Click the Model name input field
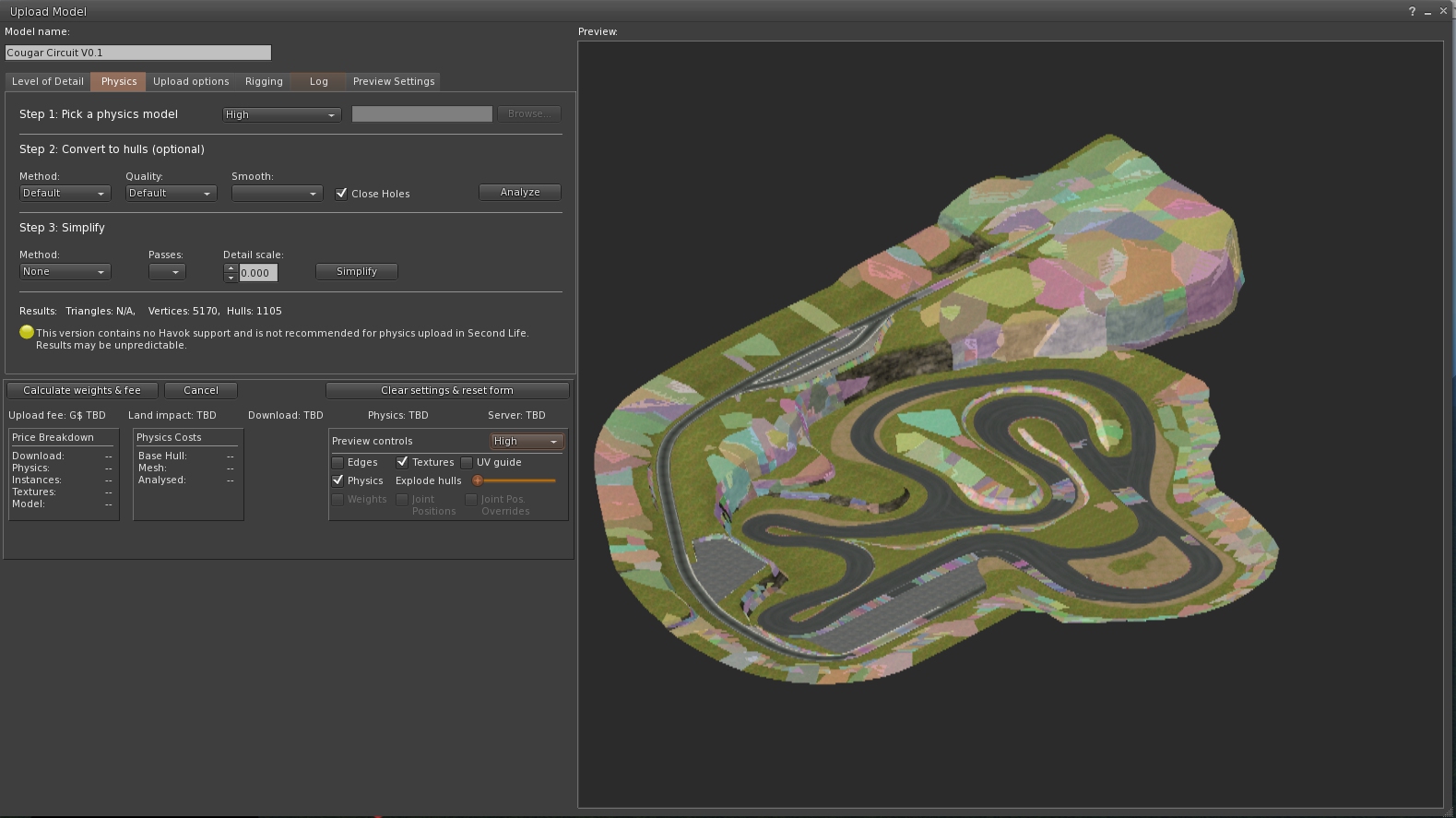This screenshot has width=1456, height=818. coord(138,53)
